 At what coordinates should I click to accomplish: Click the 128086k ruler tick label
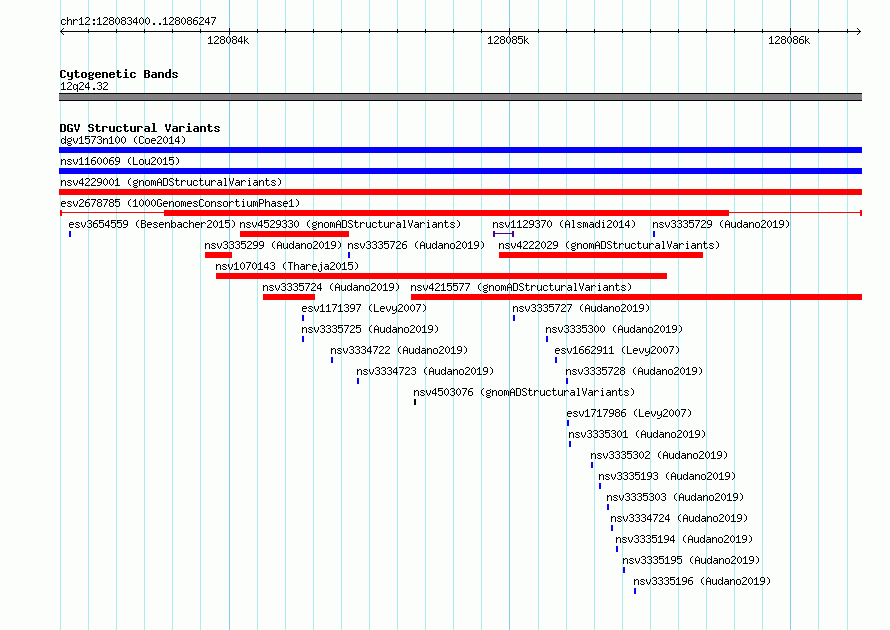point(789,40)
